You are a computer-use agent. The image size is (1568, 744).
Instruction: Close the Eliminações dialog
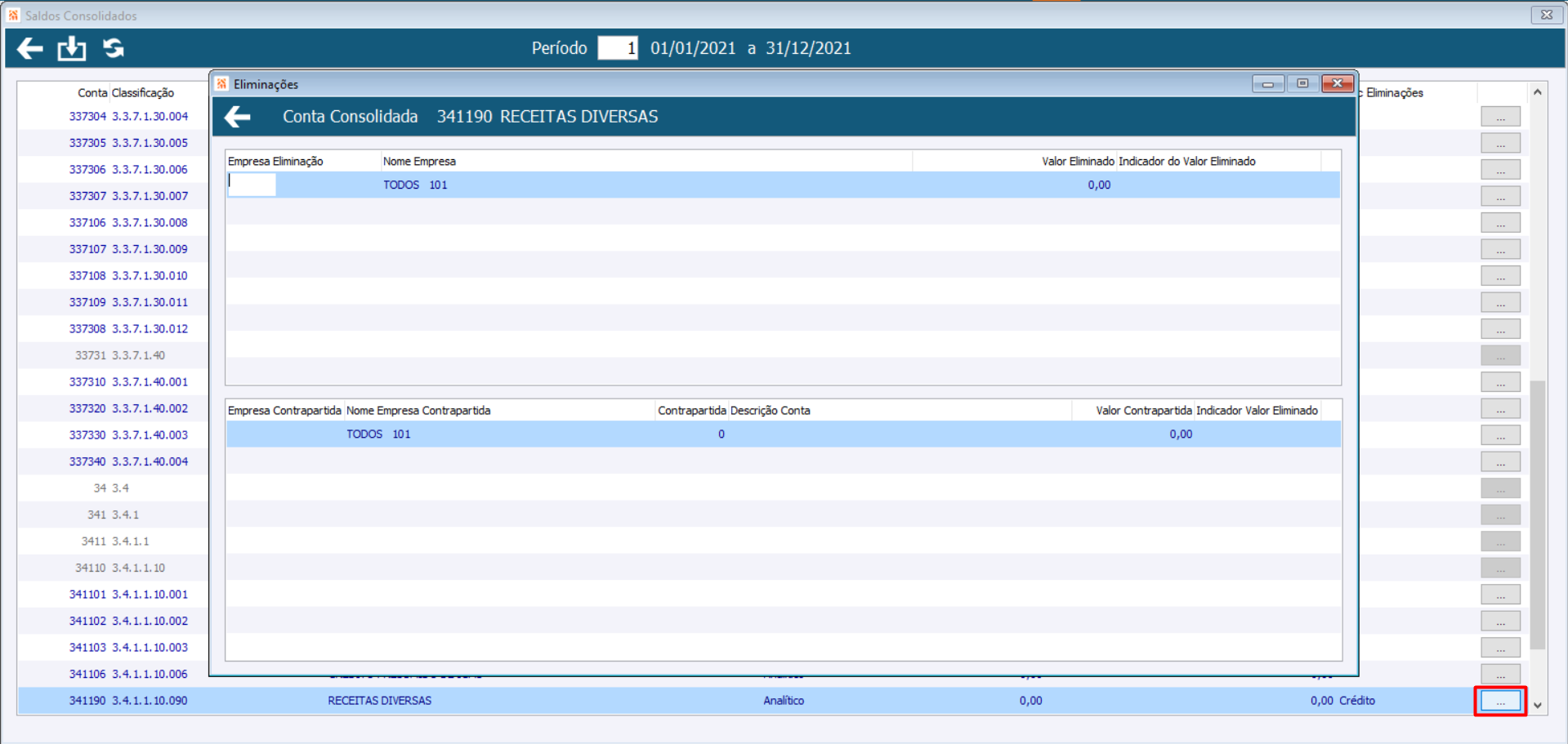[1338, 83]
